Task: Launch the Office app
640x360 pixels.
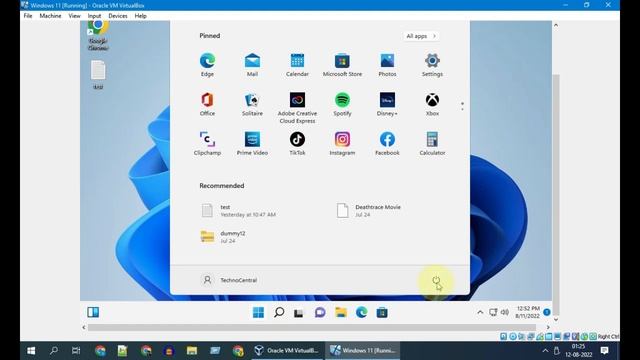Action: (x=207, y=104)
